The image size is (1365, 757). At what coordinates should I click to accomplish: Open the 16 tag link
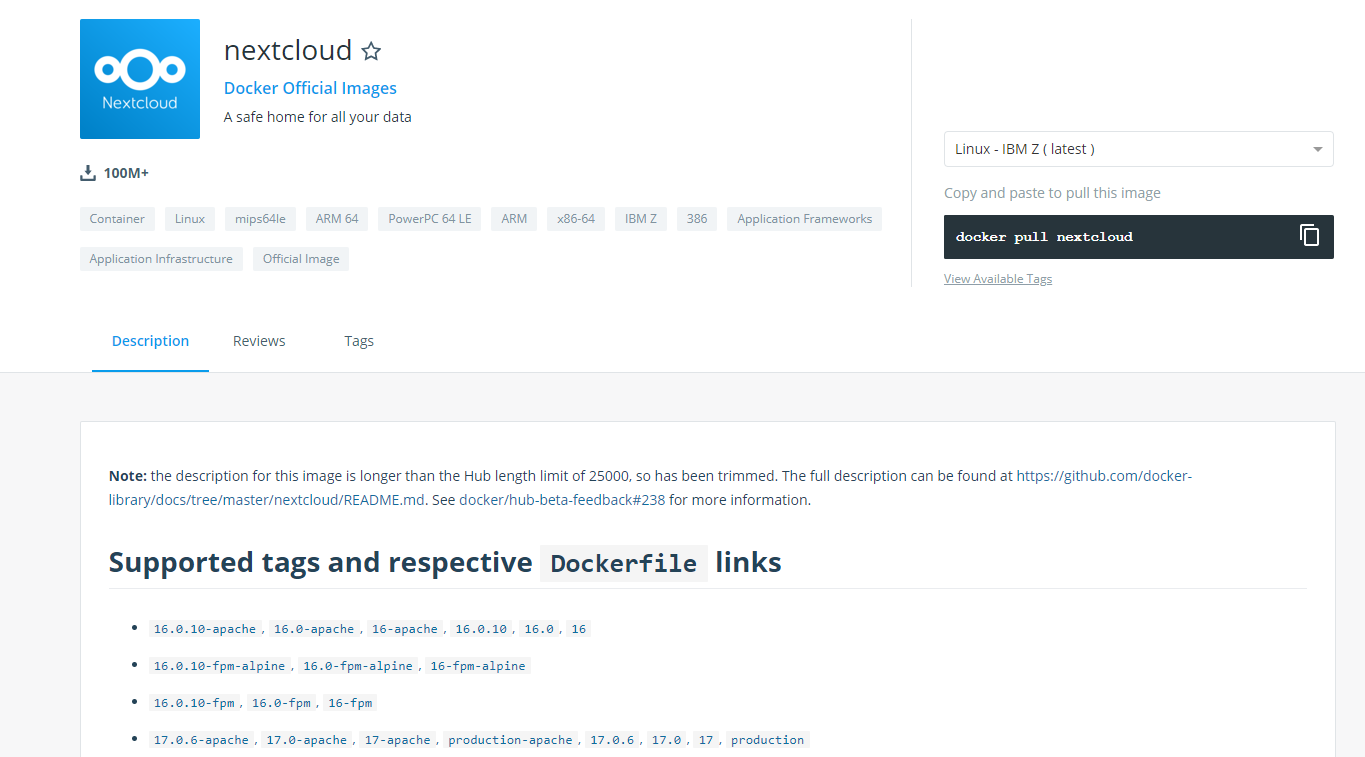pyautogui.click(x=579, y=629)
